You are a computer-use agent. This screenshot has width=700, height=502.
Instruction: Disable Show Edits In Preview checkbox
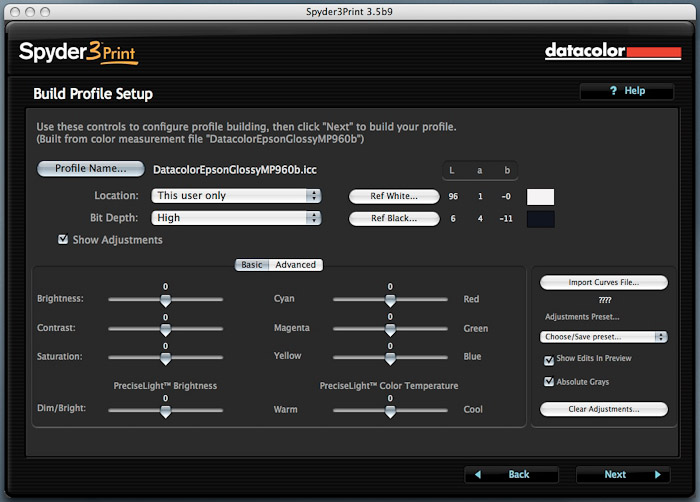pyautogui.click(x=548, y=359)
